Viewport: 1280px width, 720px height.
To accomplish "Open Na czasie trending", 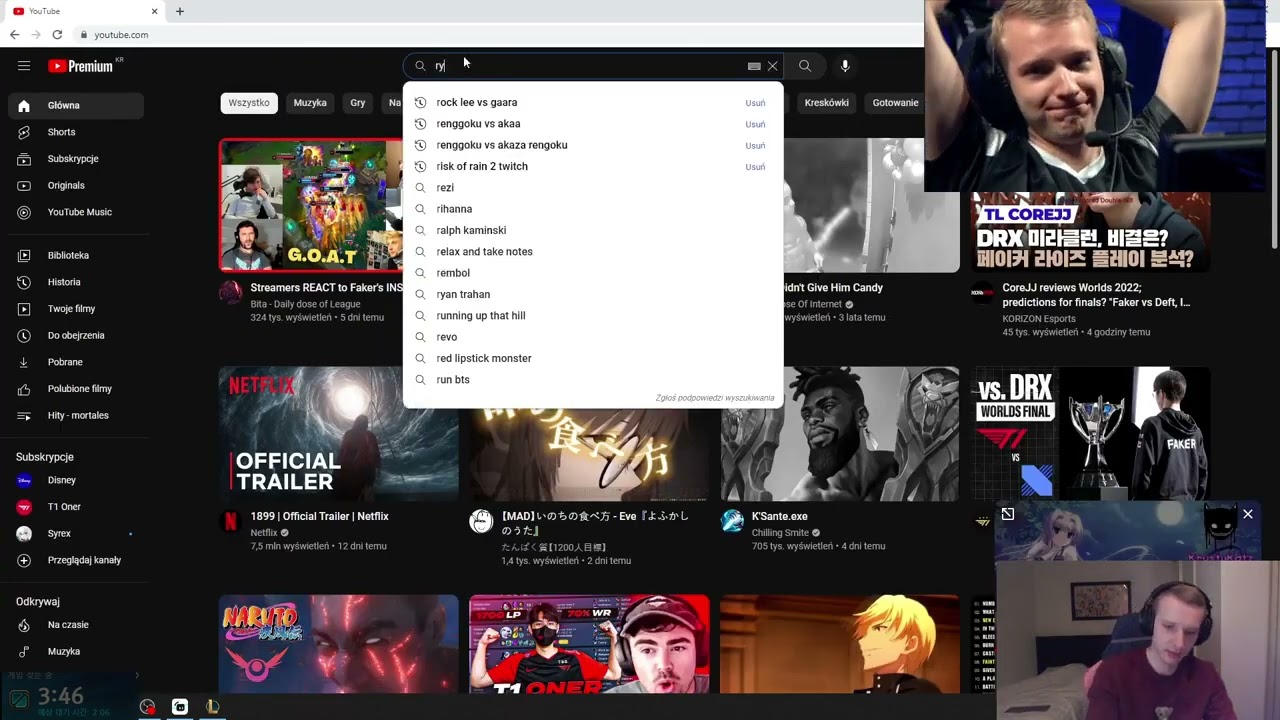I will point(76,625).
